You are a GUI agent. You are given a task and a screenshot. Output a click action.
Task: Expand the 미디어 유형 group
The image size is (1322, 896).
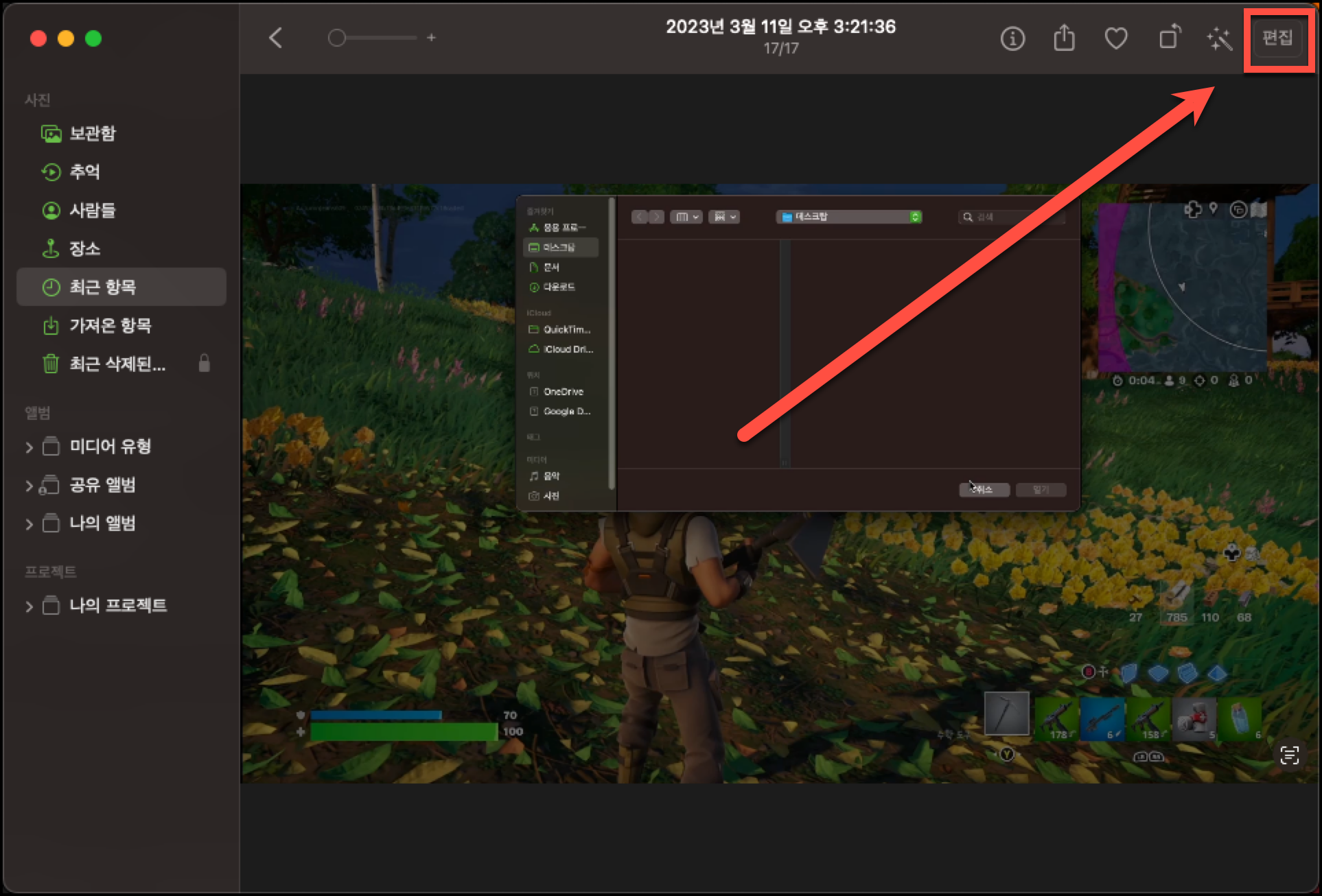(x=29, y=447)
